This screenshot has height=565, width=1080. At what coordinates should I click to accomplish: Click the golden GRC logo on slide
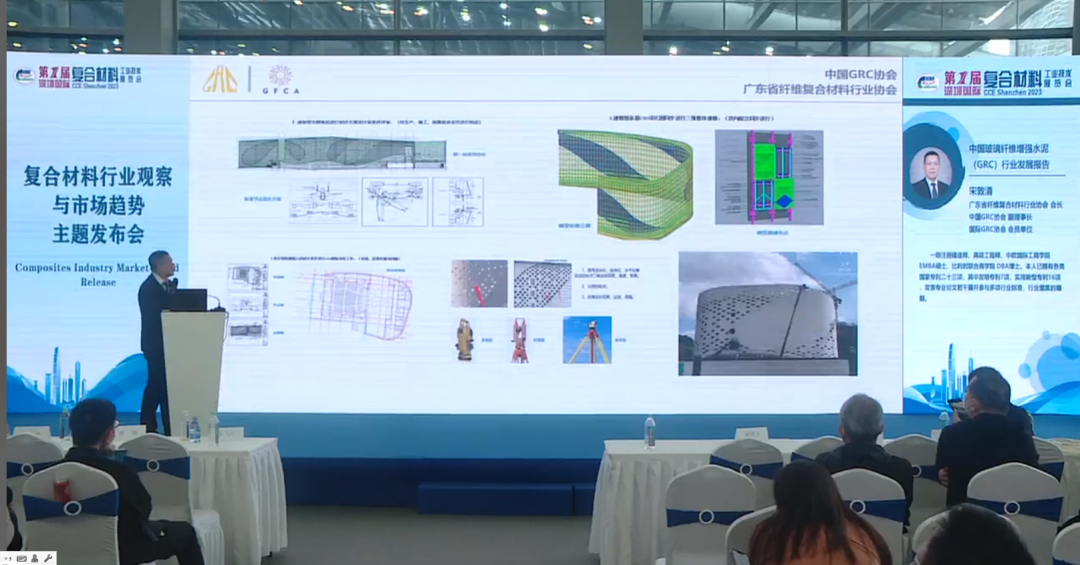pos(220,79)
